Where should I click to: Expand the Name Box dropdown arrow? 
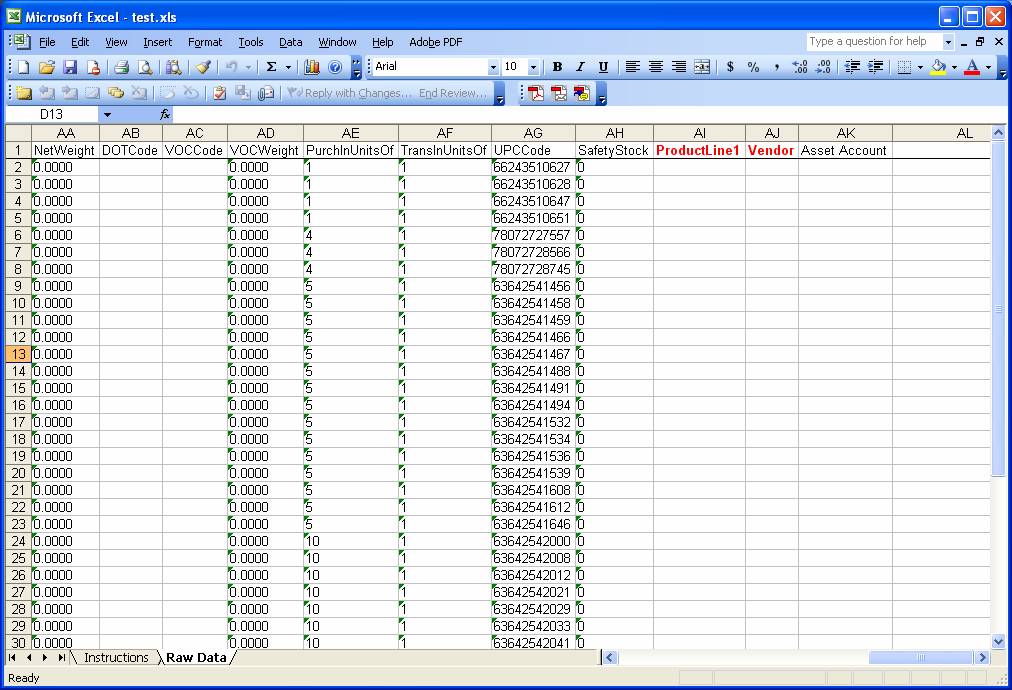pyautogui.click(x=107, y=115)
